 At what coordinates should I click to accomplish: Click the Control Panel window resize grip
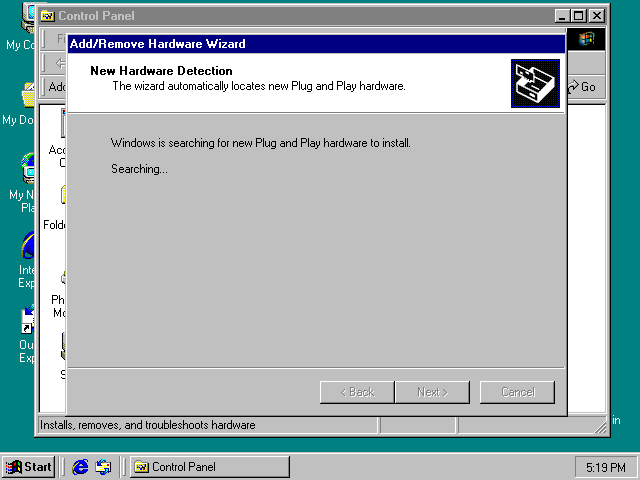600,427
